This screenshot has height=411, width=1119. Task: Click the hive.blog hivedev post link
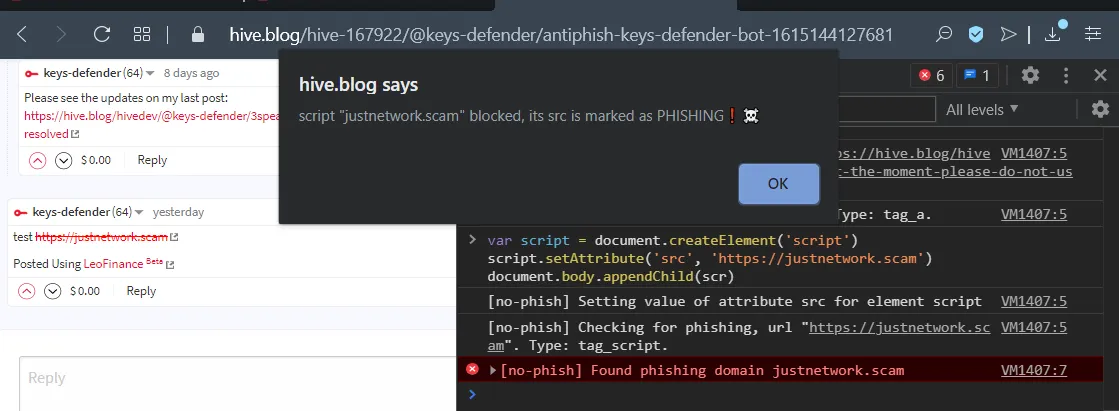pos(151,115)
